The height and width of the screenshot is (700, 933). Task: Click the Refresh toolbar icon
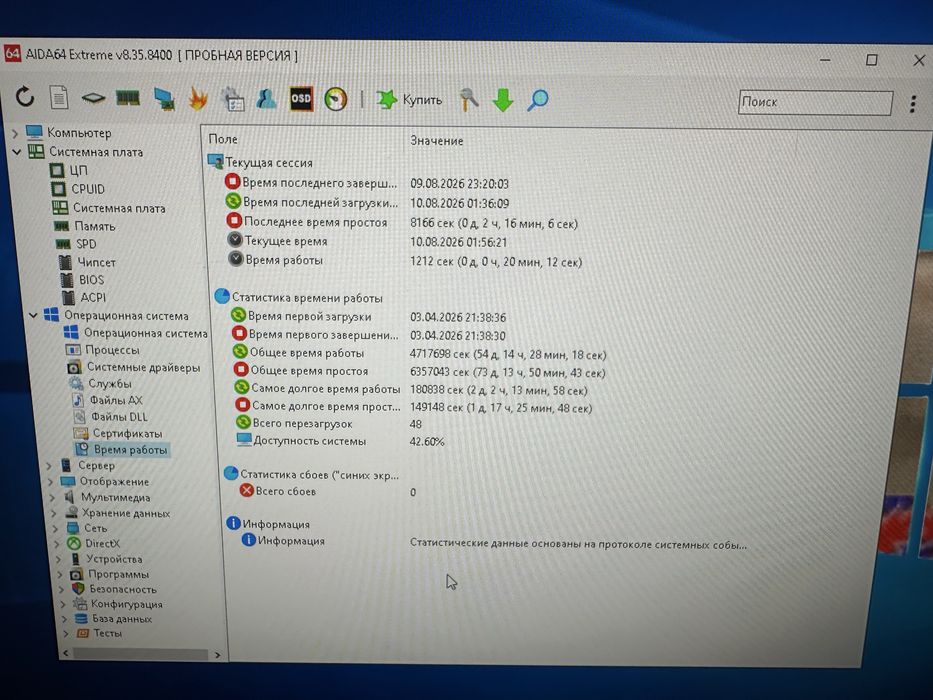(24, 96)
